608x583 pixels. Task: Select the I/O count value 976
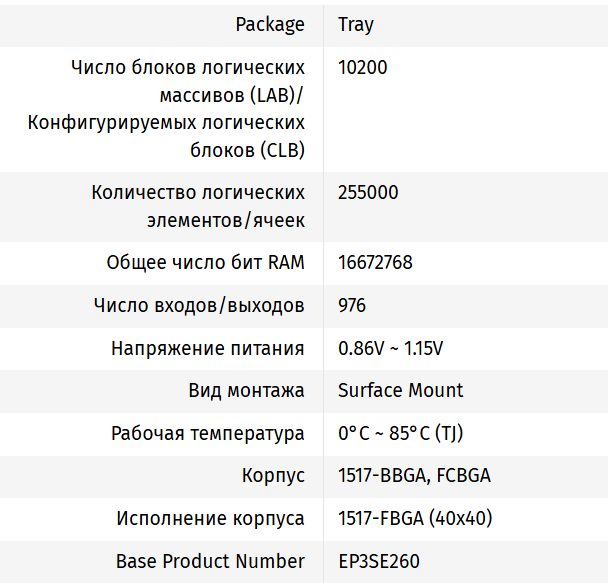pos(352,306)
